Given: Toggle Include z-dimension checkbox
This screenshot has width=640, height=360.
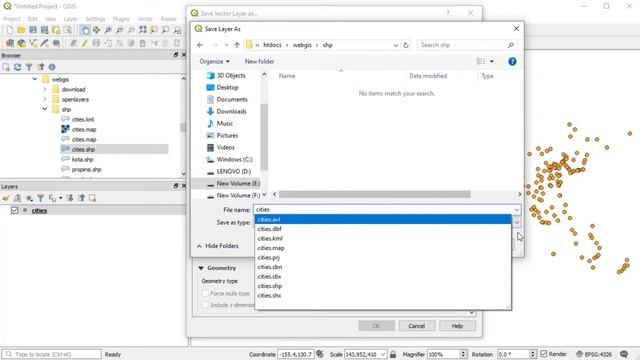Looking at the screenshot, I should pos(205,305).
